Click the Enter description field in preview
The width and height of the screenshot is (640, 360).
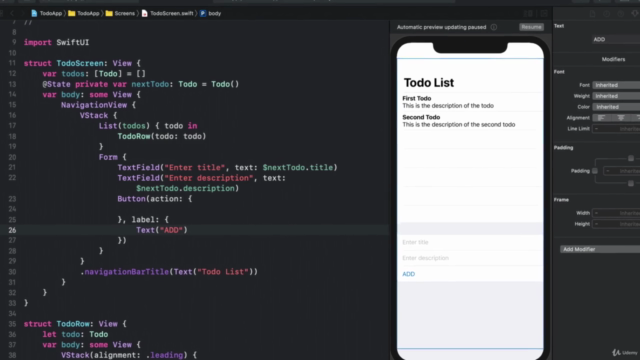[x=470, y=258]
